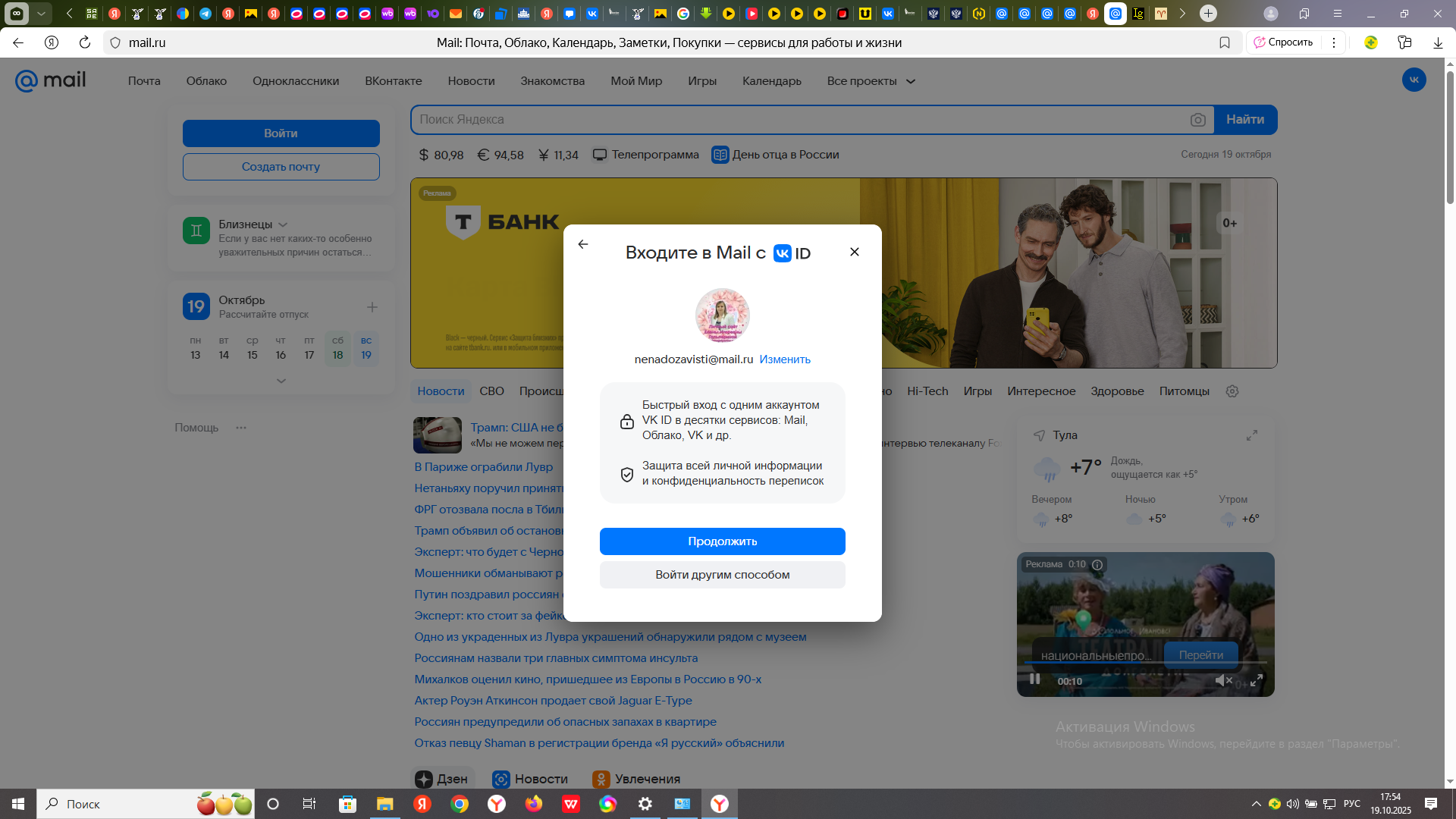Unmute the ad video sound
This screenshot has height=819, width=1456.
(x=1222, y=680)
